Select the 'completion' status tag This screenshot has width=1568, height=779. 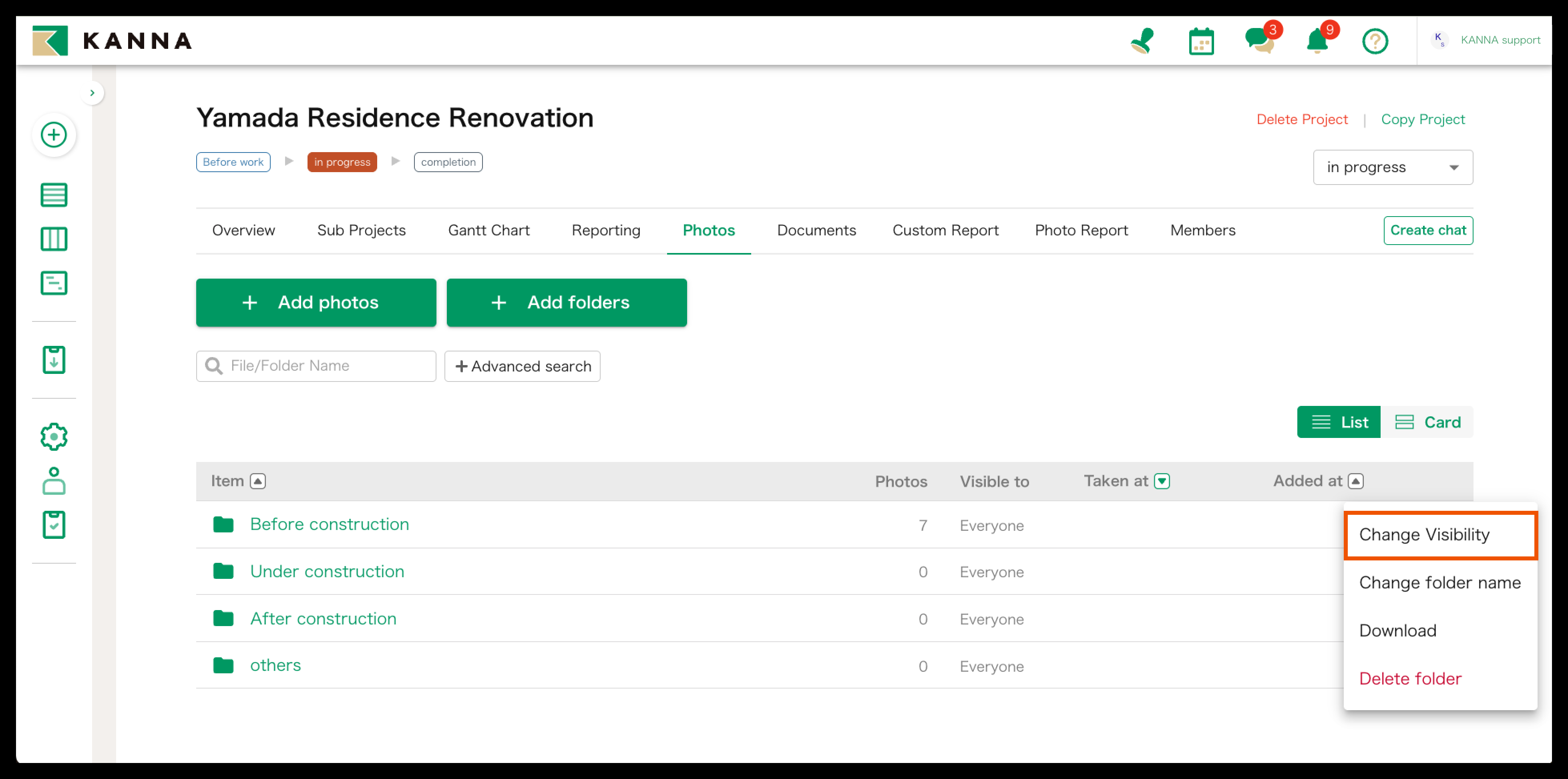tap(448, 162)
